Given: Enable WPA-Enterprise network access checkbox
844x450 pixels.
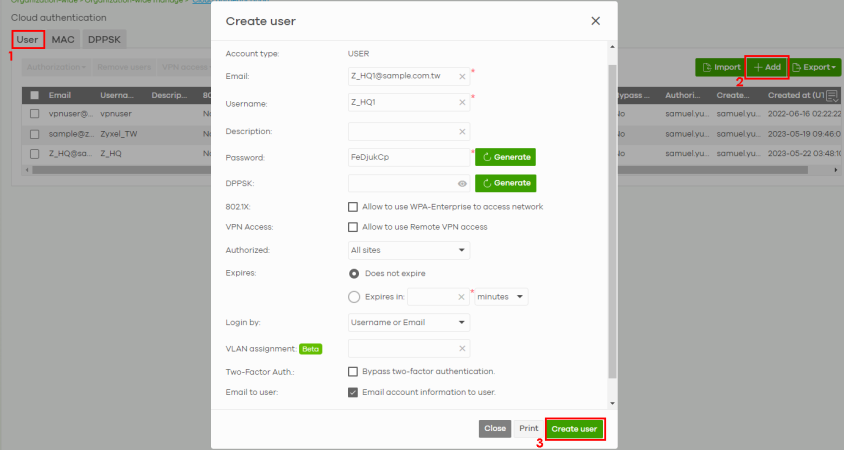Looking at the screenshot, I should coord(353,207).
